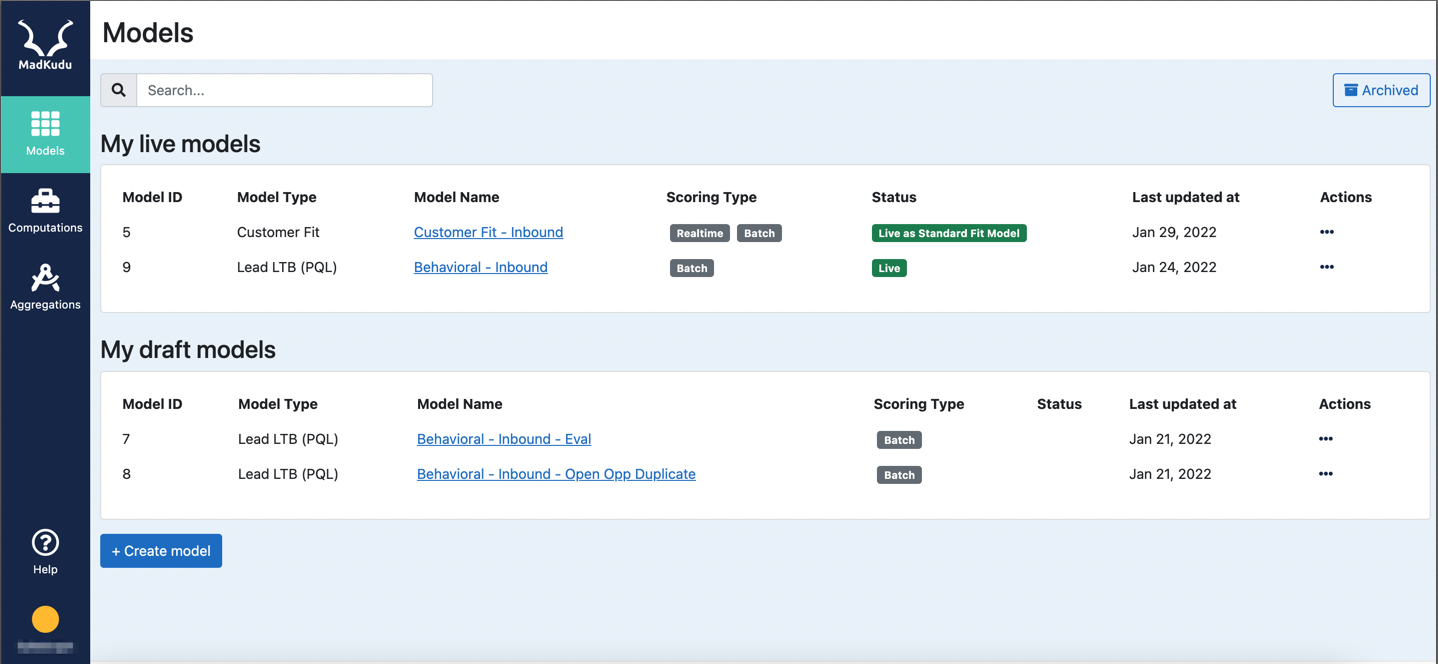The height and width of the screenshot is (664, 1438).
Task: Click the Batch badge on model 8 row
Action: [899, 475]
